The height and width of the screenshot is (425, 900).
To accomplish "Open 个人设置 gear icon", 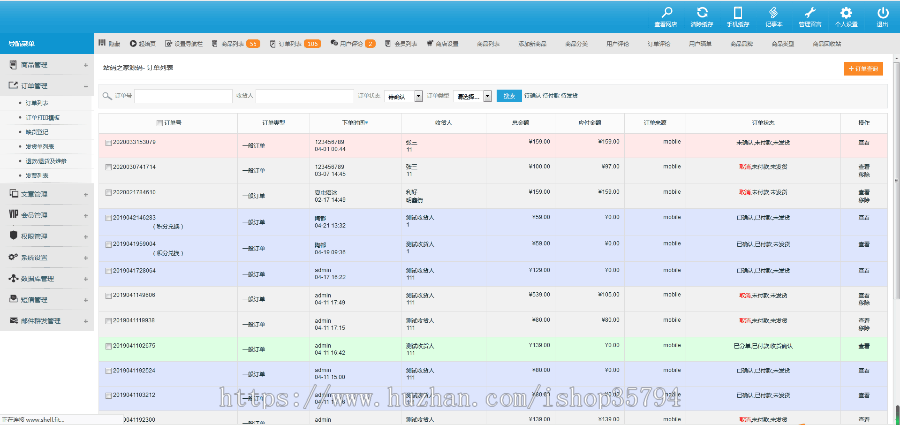I will (x=846, y=13).
